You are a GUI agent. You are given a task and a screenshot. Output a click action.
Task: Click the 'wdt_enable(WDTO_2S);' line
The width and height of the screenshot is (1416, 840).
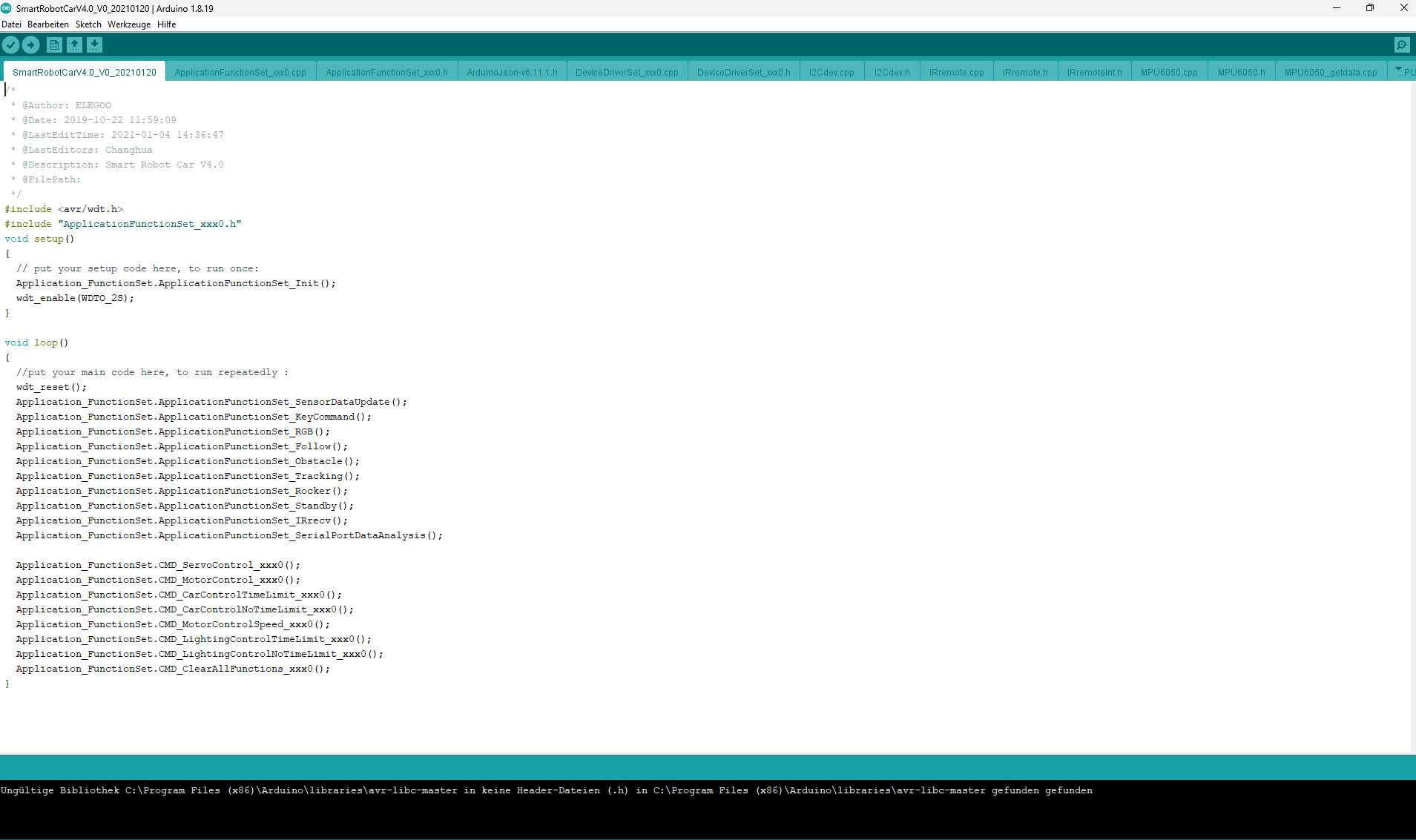pos(75,298)
